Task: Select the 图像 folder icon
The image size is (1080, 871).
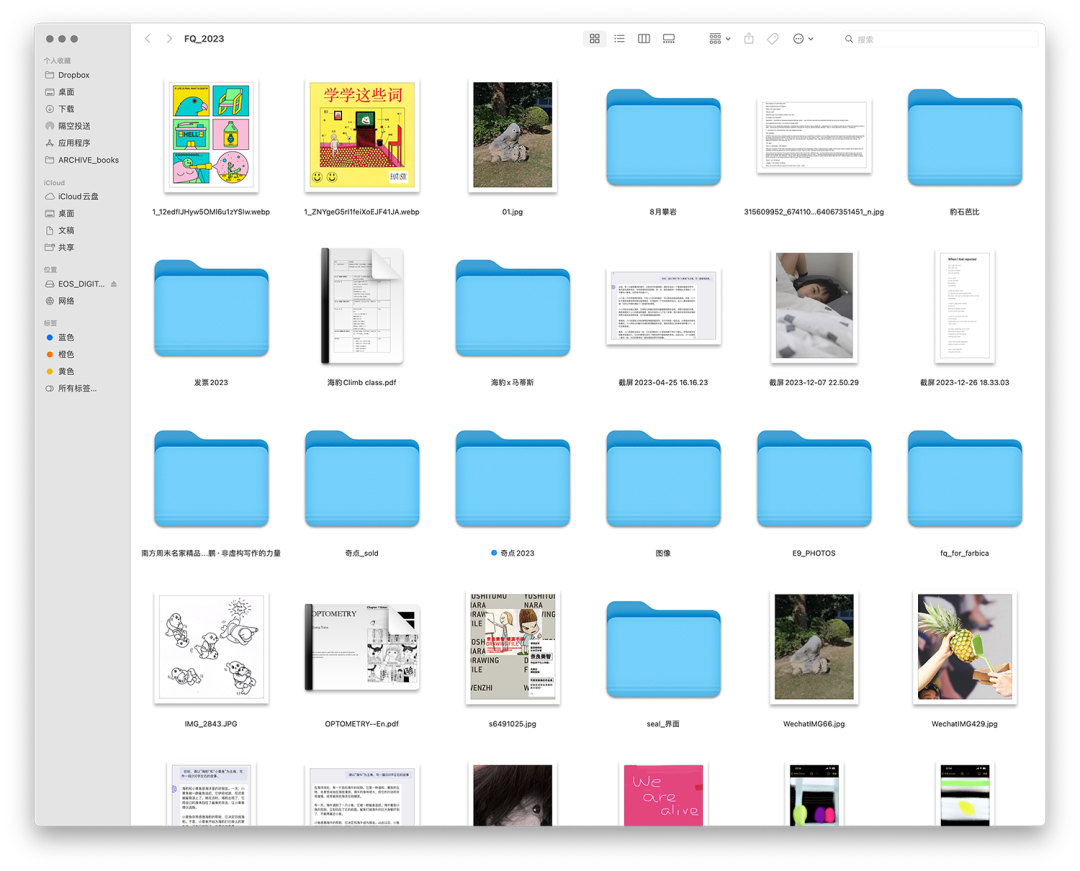Action: tap(663, 479)
